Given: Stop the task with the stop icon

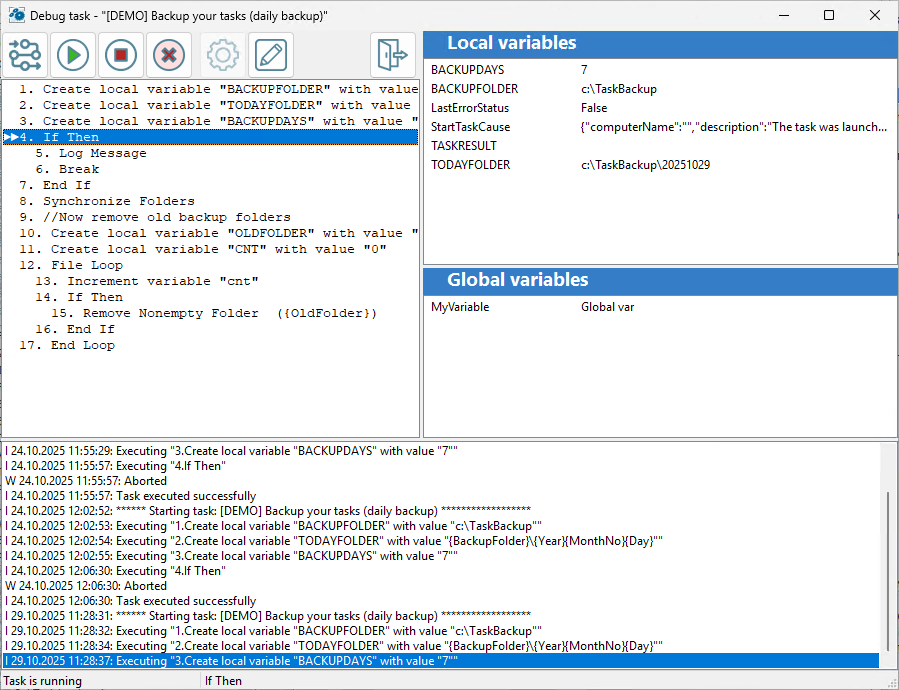Looking at the screenshot, I should [x=120, y=55].
